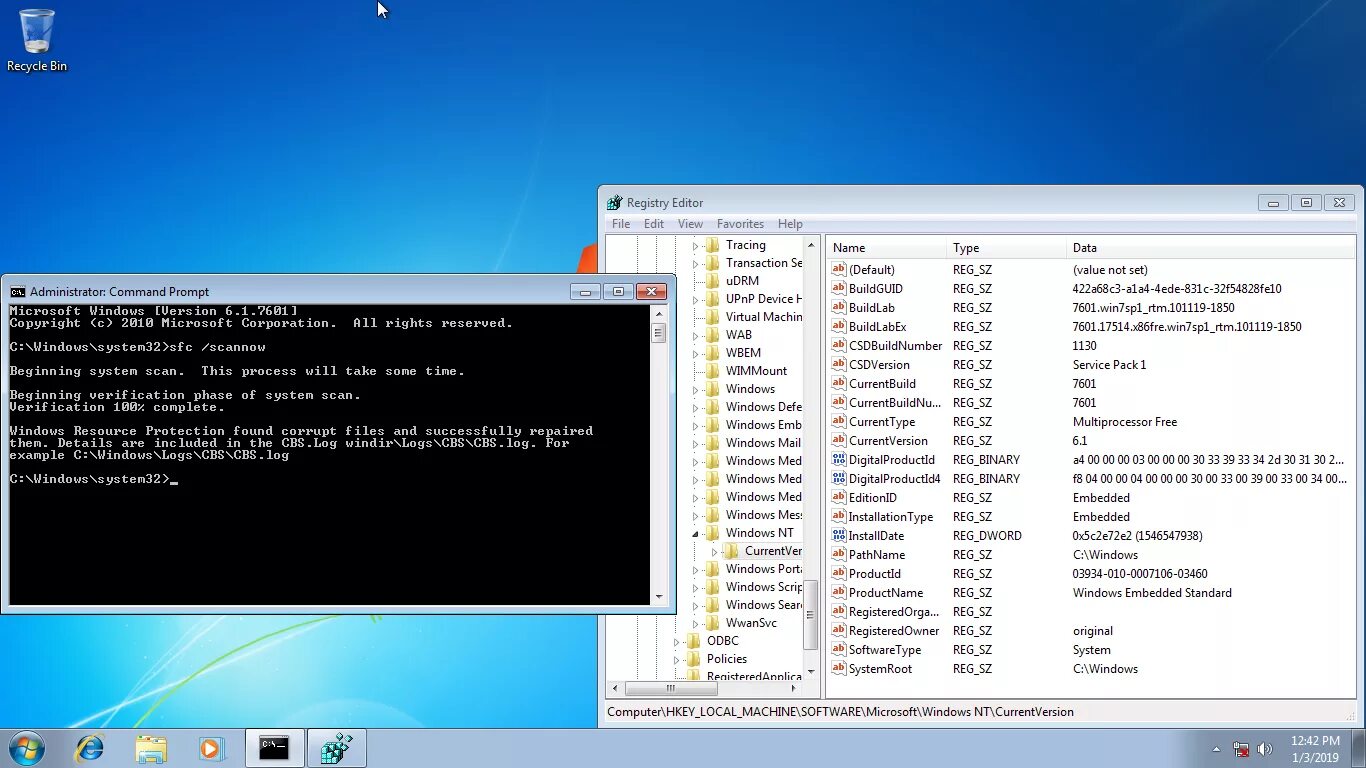The height and width of the screenshot is (768, 1366).
Task: Select the DigitalProductId4 value icon
Action: coord(839,479)
